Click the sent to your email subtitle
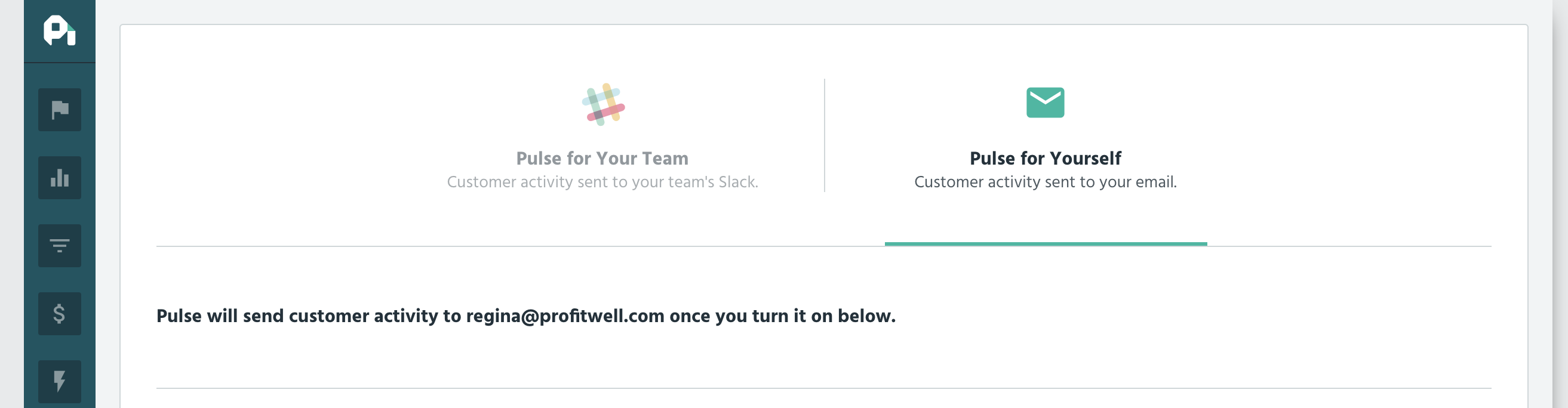The image size is (1568, 408). tap(1045, 182)
